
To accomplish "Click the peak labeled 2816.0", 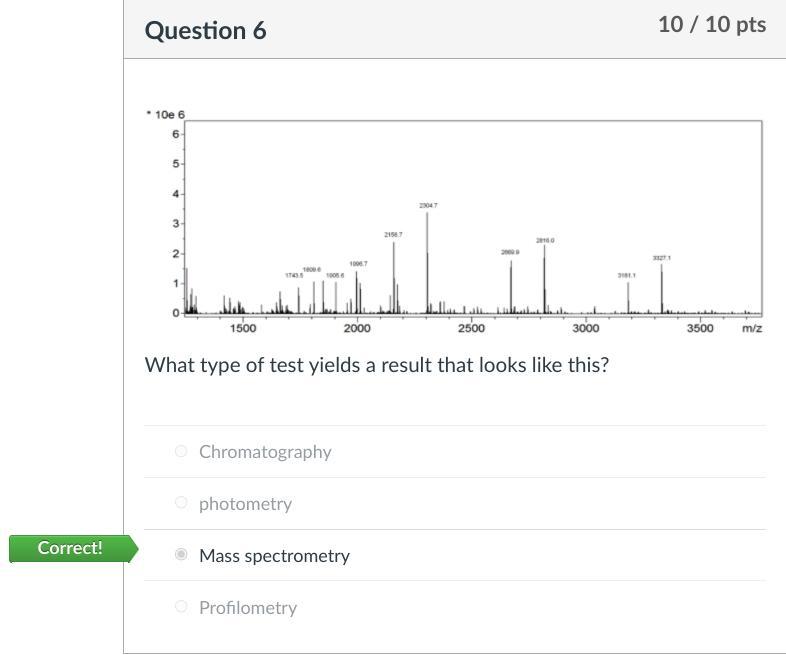I will pos(544,275).
